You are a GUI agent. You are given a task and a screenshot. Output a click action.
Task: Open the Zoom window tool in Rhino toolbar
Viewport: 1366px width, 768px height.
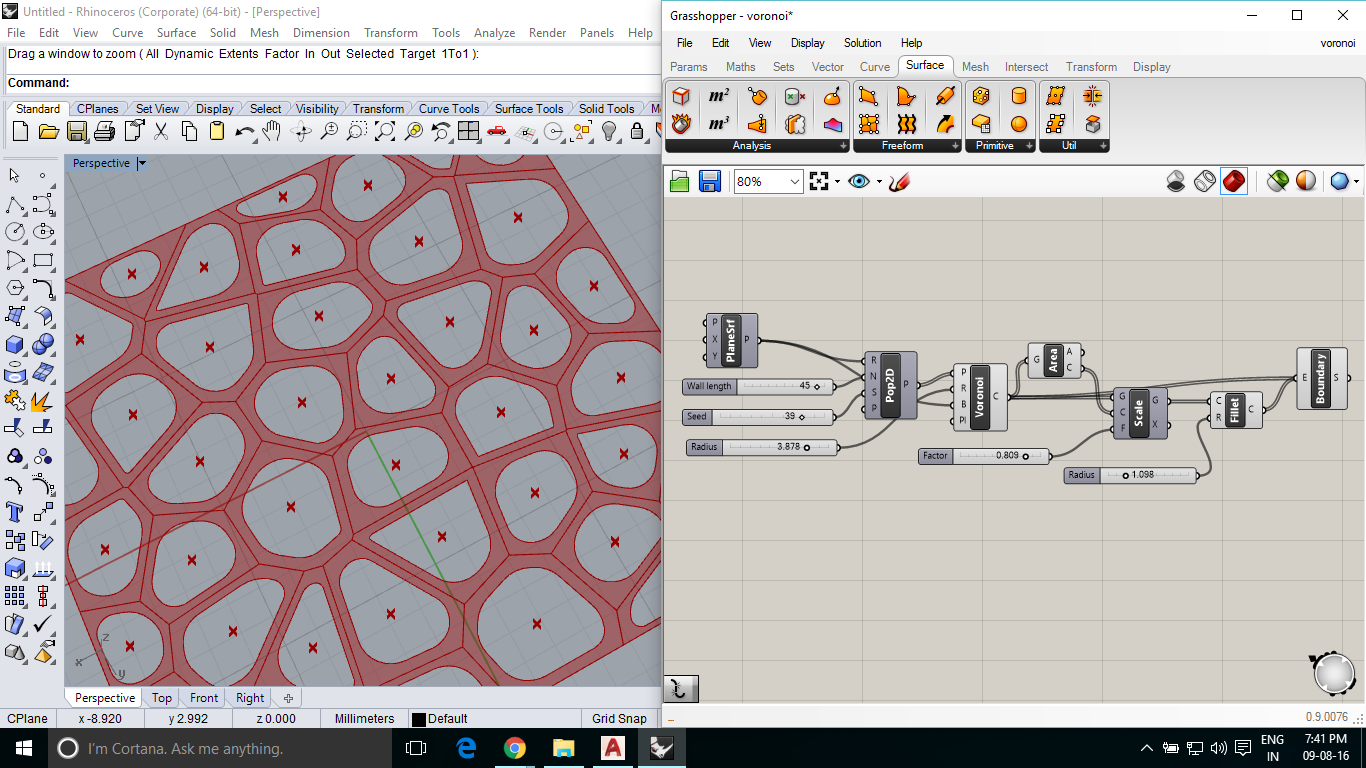click(358, 130)
